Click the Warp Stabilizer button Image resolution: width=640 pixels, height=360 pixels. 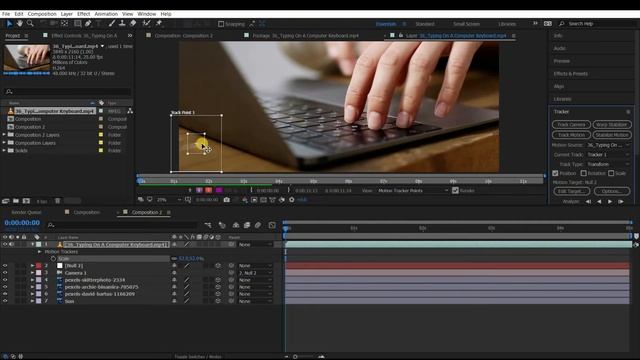point(611,124)
